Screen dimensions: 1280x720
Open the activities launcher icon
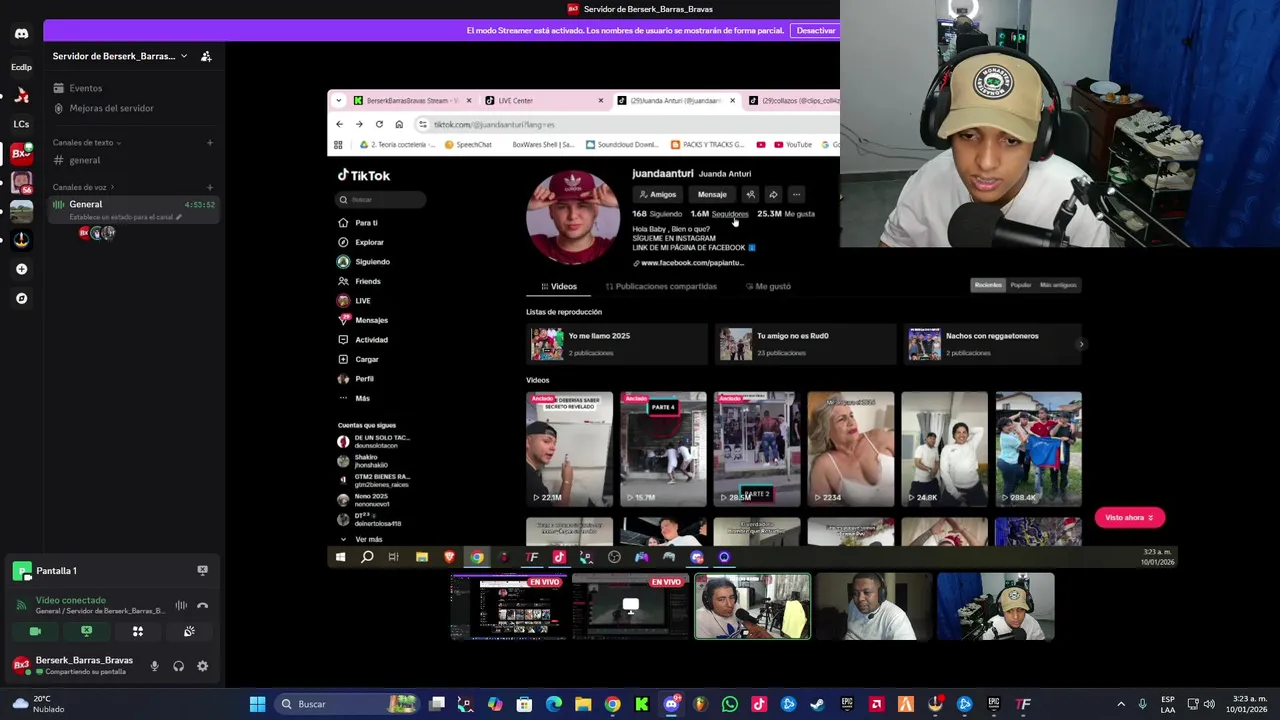[138, 631]
